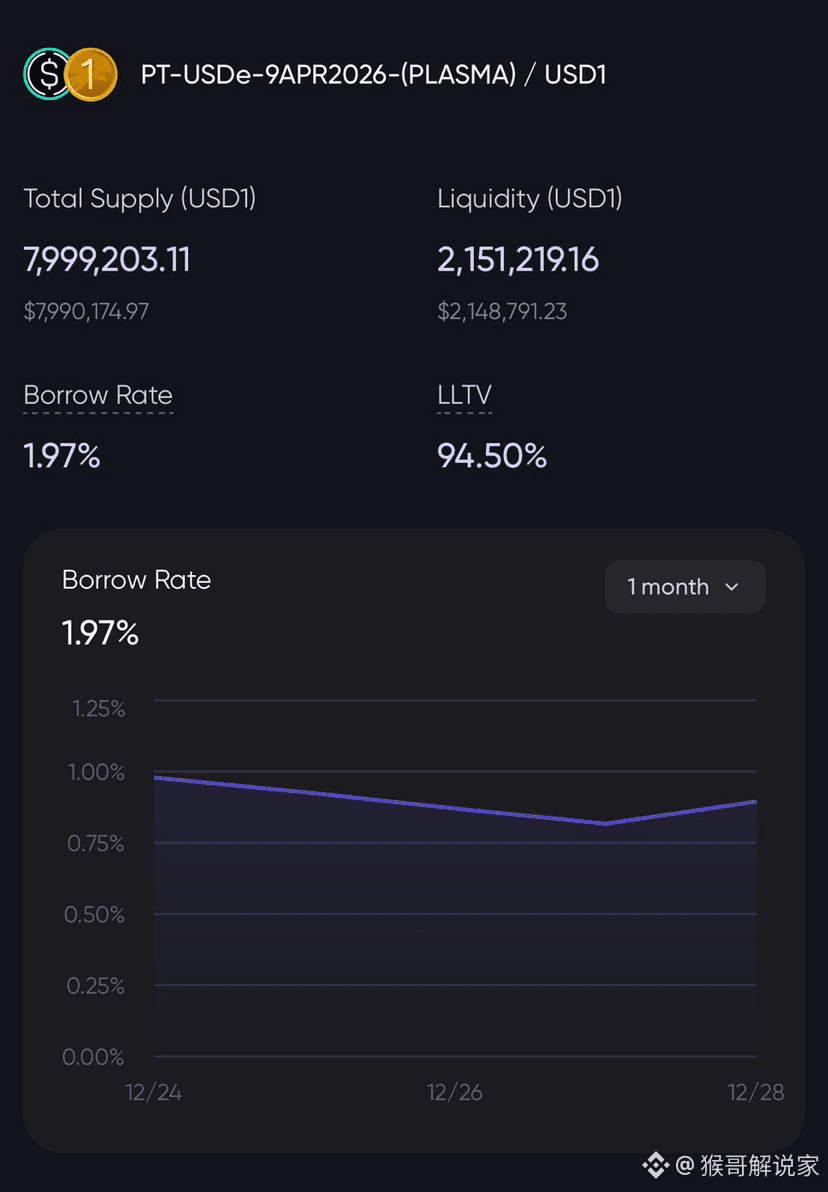
Task: Click the Total Supply value 7,999,203.11
Action: (x=107, y=260)
